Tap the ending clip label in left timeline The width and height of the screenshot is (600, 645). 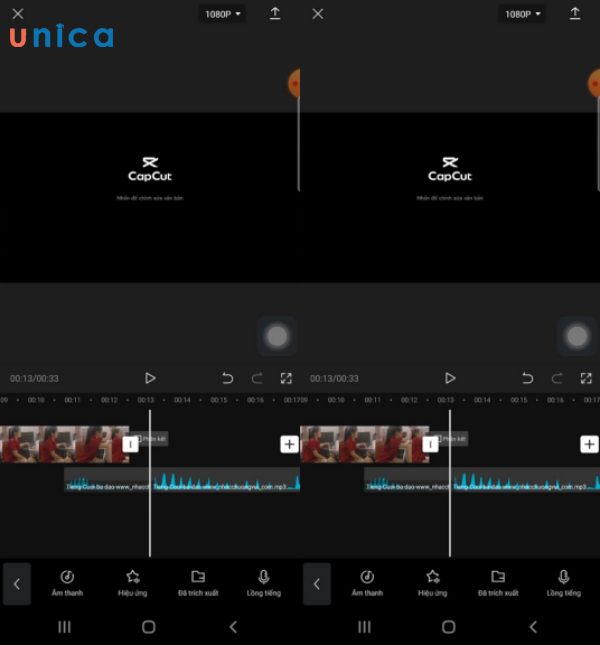tap(153, 439)
